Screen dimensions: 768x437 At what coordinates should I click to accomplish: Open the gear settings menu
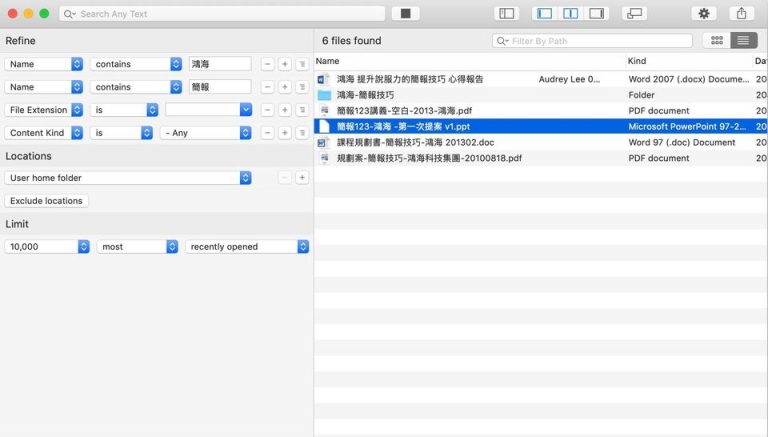704,14
